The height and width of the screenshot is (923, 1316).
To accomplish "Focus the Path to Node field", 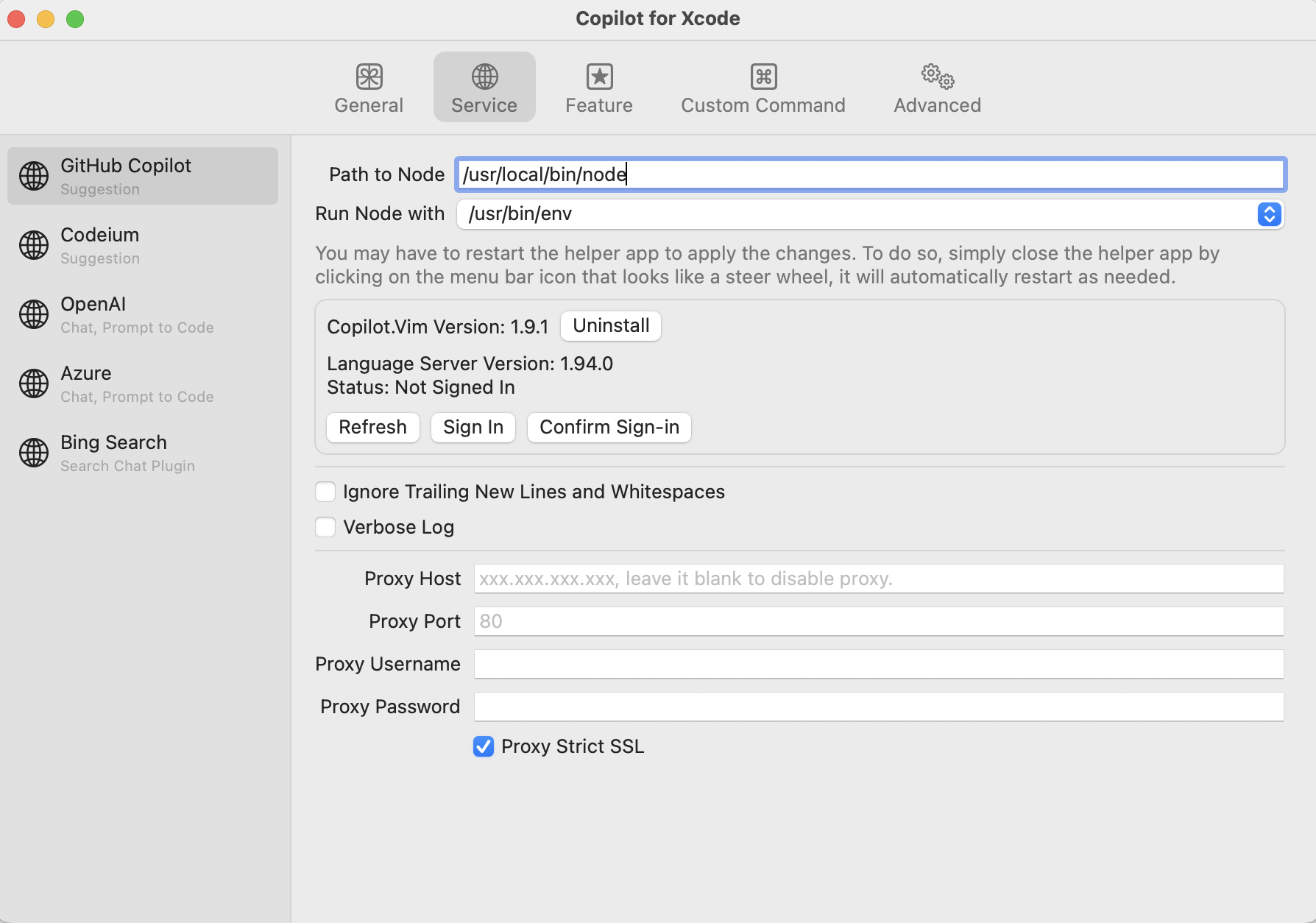I will [871, 174].
